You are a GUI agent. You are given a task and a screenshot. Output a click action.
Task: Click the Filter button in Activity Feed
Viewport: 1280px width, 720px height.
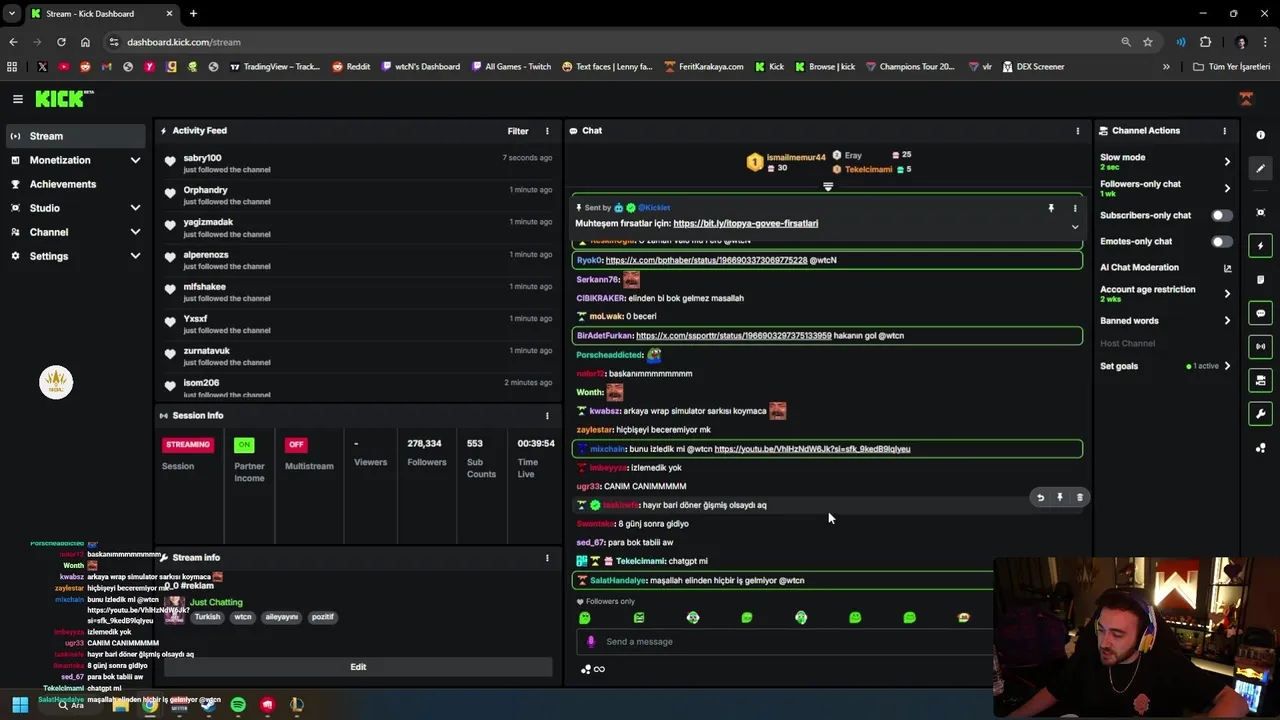[518, 131]
